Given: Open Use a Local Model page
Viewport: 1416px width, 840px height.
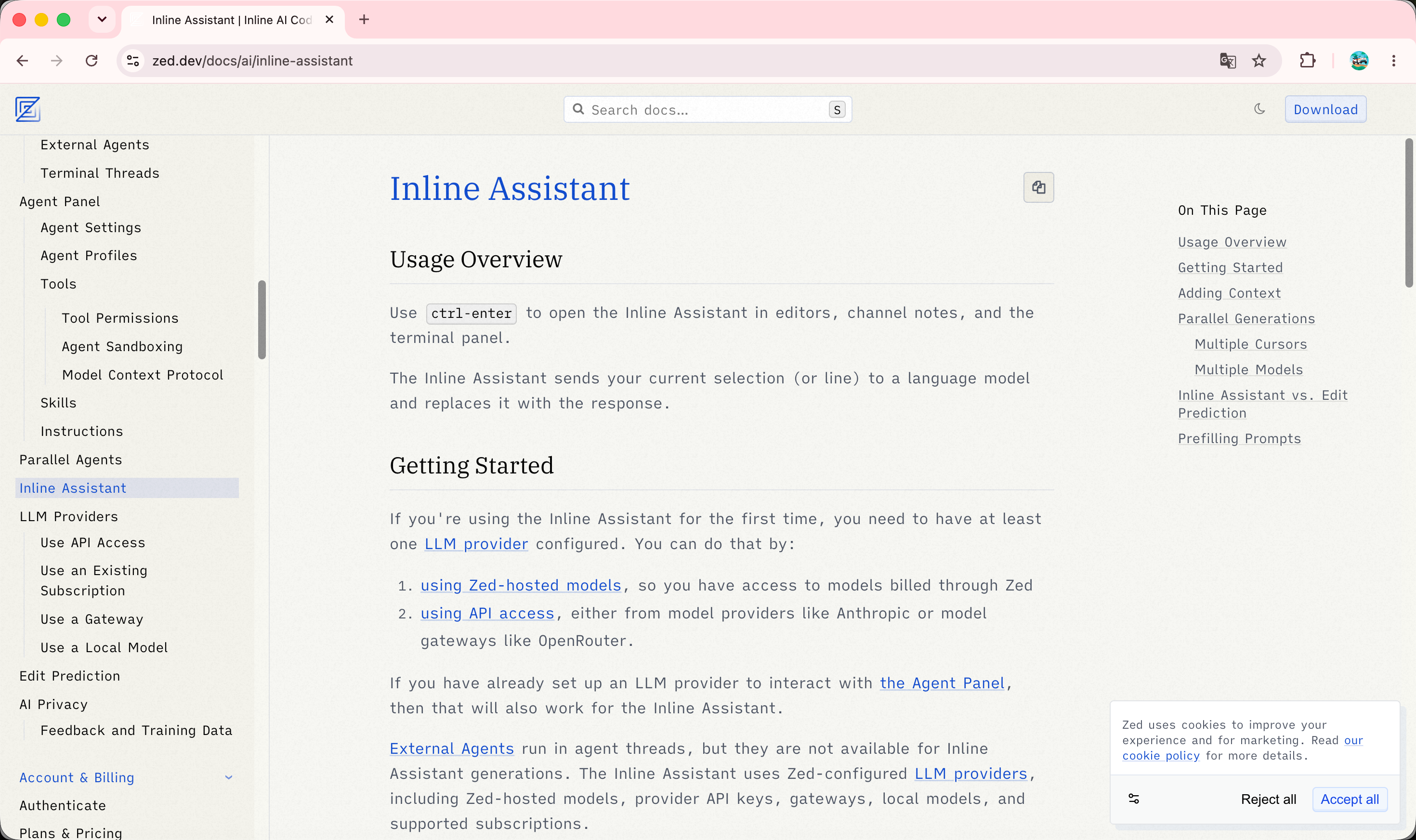Looking at the screenshot, I should [104, 647].
